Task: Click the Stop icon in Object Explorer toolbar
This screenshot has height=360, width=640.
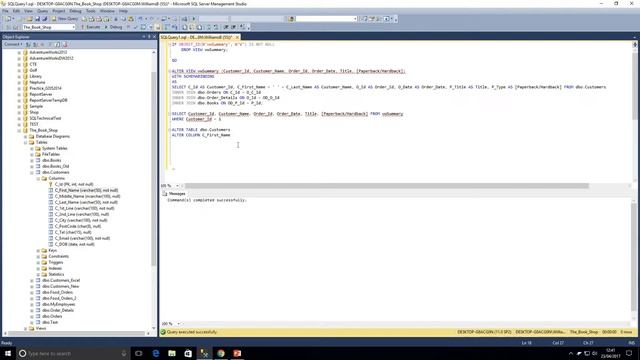Action: point(42,44)
